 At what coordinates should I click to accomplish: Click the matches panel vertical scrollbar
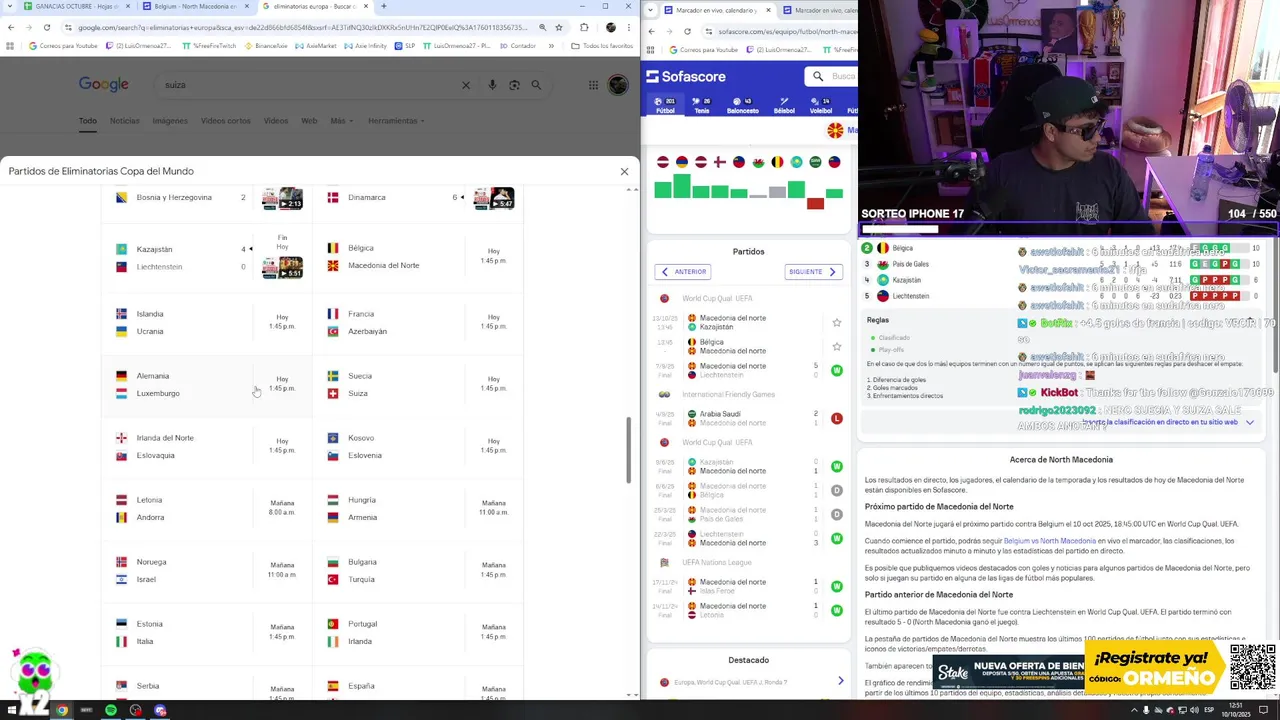pos(629,451)
